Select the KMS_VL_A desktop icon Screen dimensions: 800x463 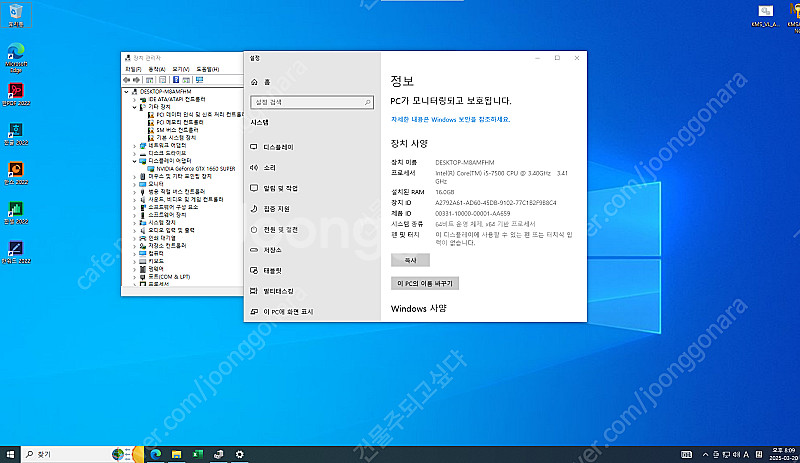tap(765, 15)
